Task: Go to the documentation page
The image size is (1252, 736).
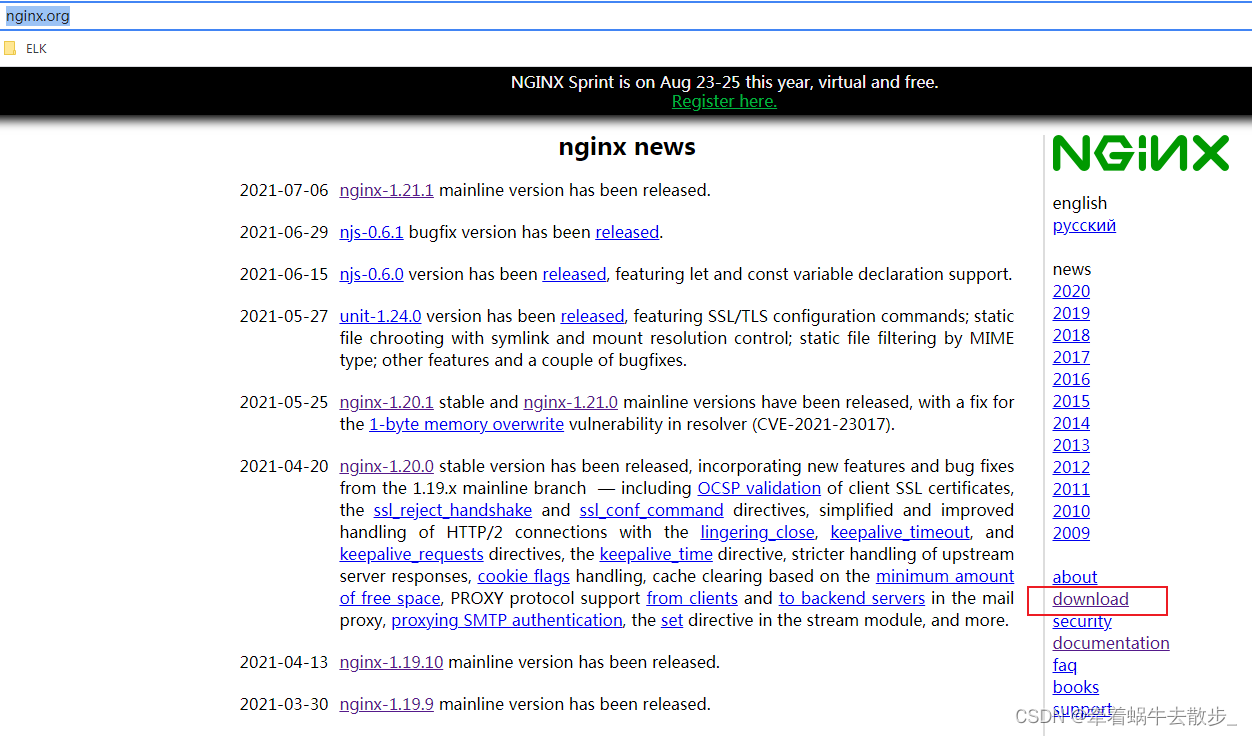Action: [1111, 643]
